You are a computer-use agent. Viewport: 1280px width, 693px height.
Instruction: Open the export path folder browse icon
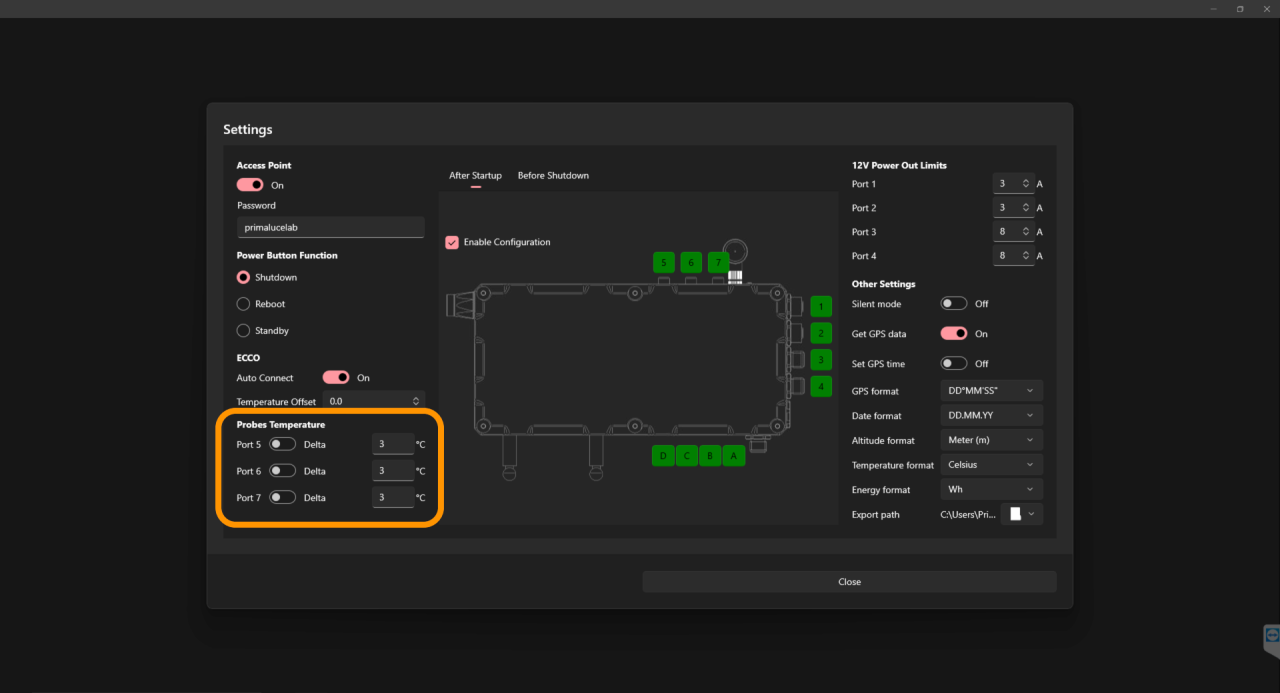(x=1016, y=514)
